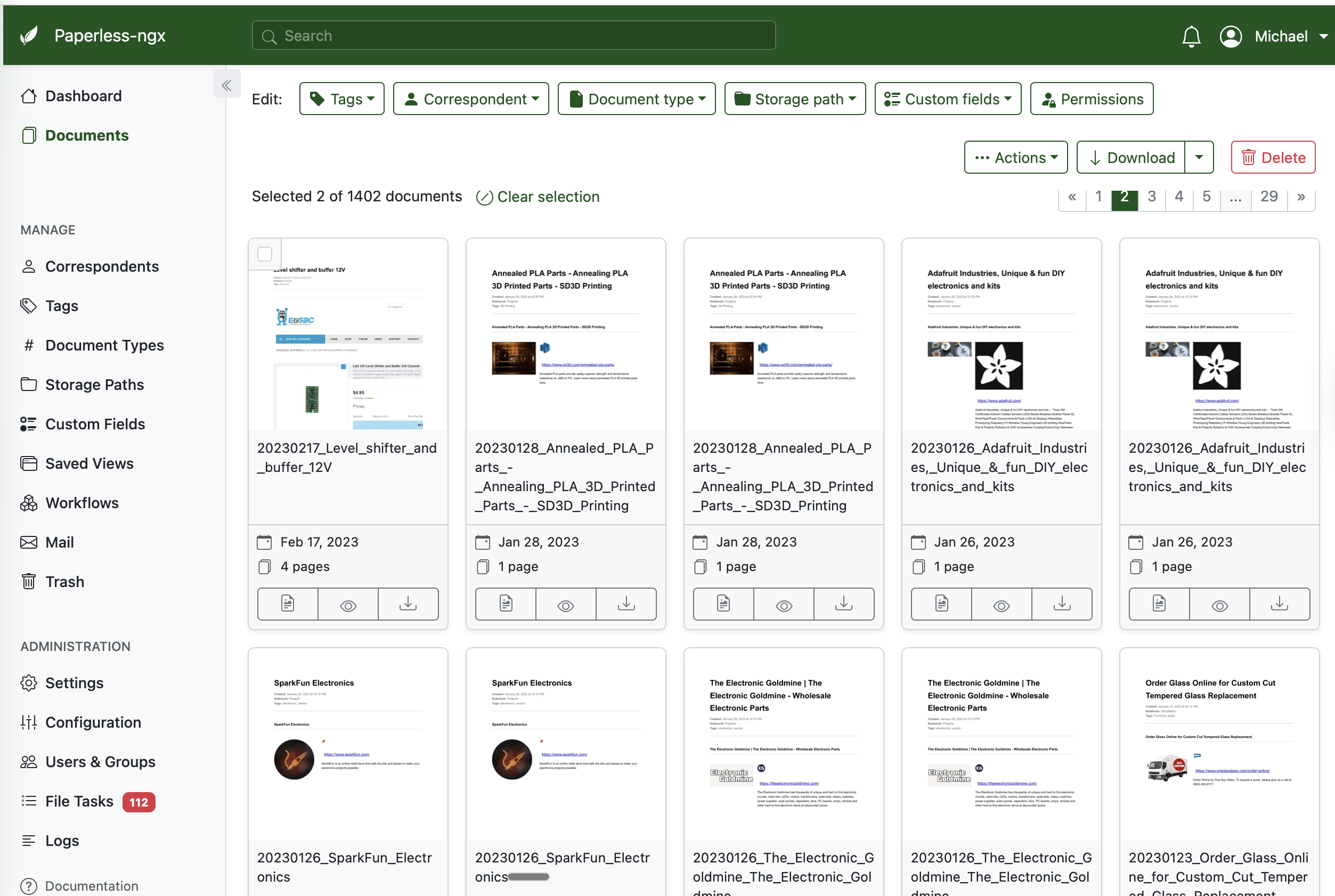Click the Paperless-ngx leaf logo
The width and height of the screenshot is (1335, 896).
click(29, 36)
